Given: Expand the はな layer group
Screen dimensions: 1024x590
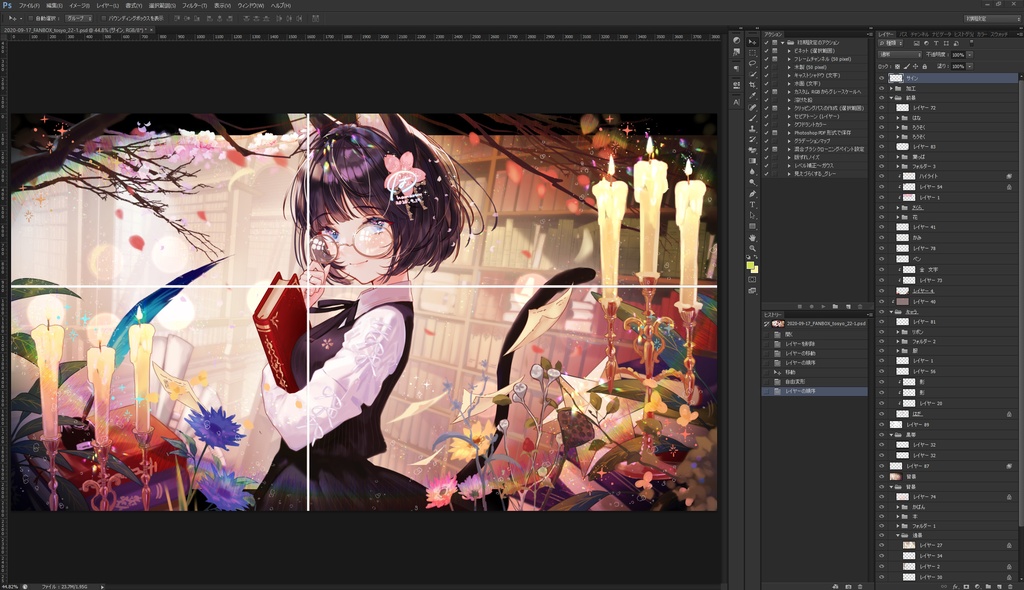Looking at the screenshot, I should click(898, 118).
